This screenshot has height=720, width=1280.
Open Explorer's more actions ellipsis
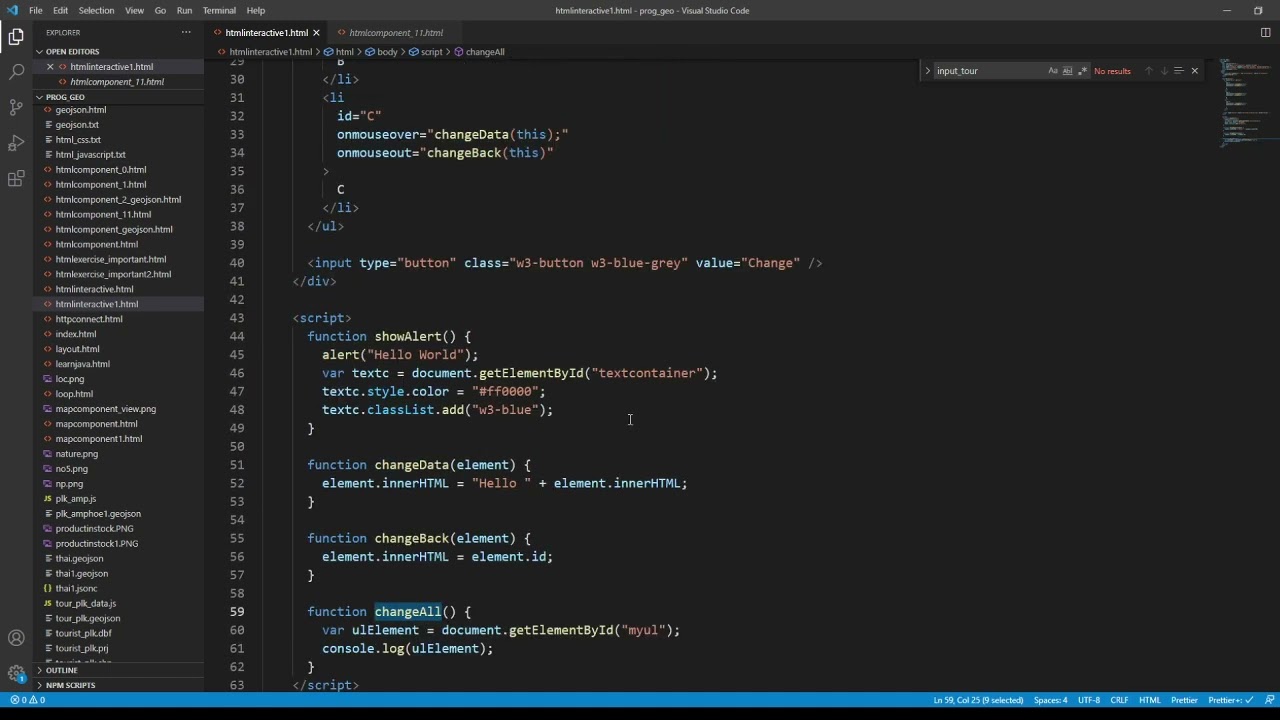[186, 32]
